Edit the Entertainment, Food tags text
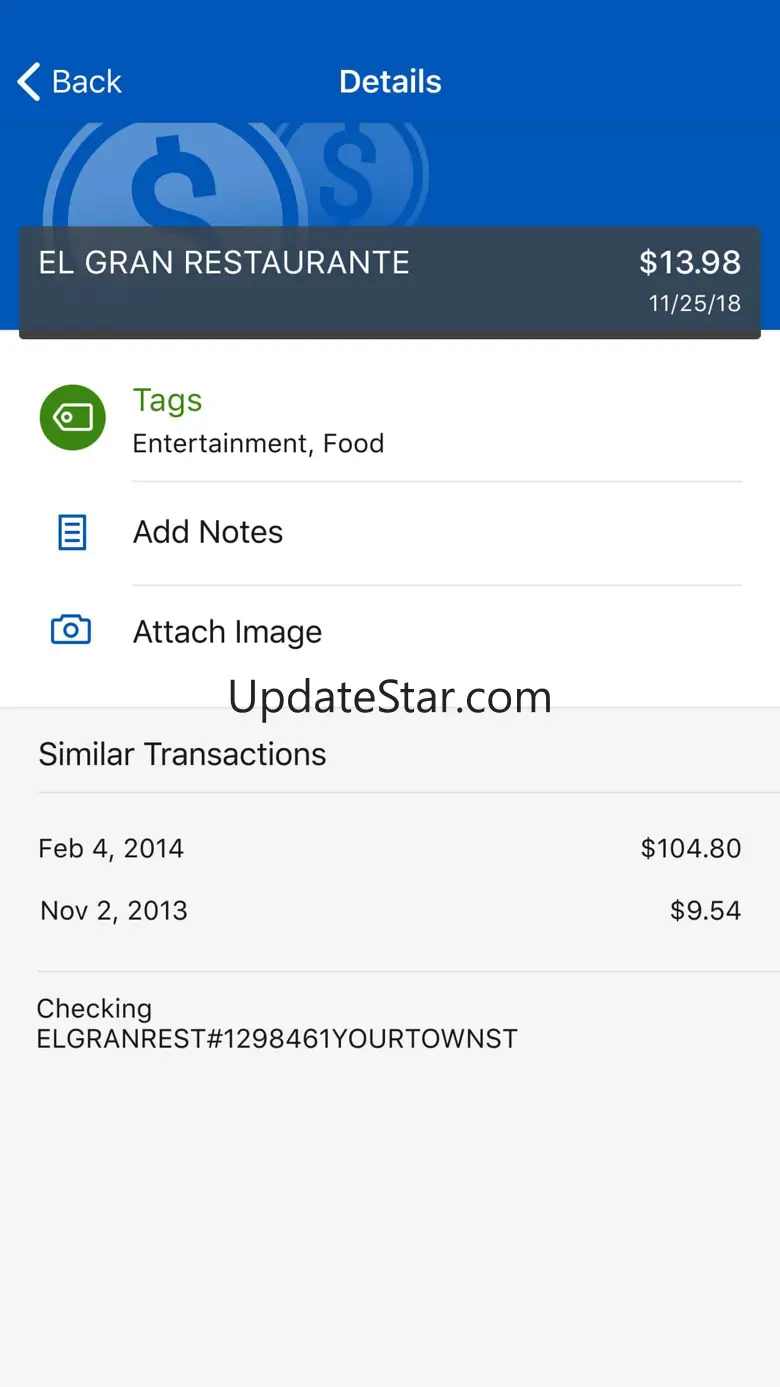 point(258,443)
